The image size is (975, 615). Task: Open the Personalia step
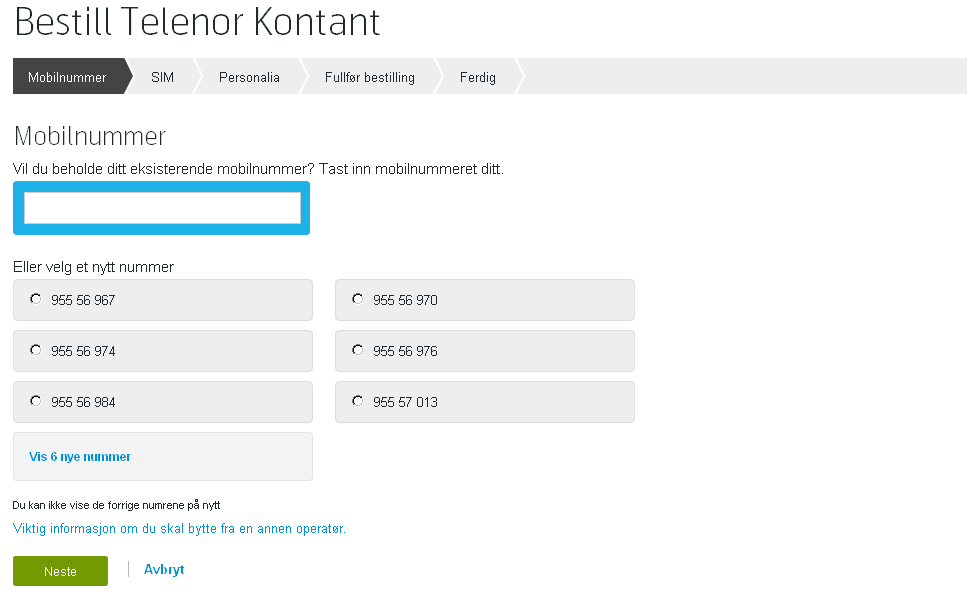[x=249, y=76]
